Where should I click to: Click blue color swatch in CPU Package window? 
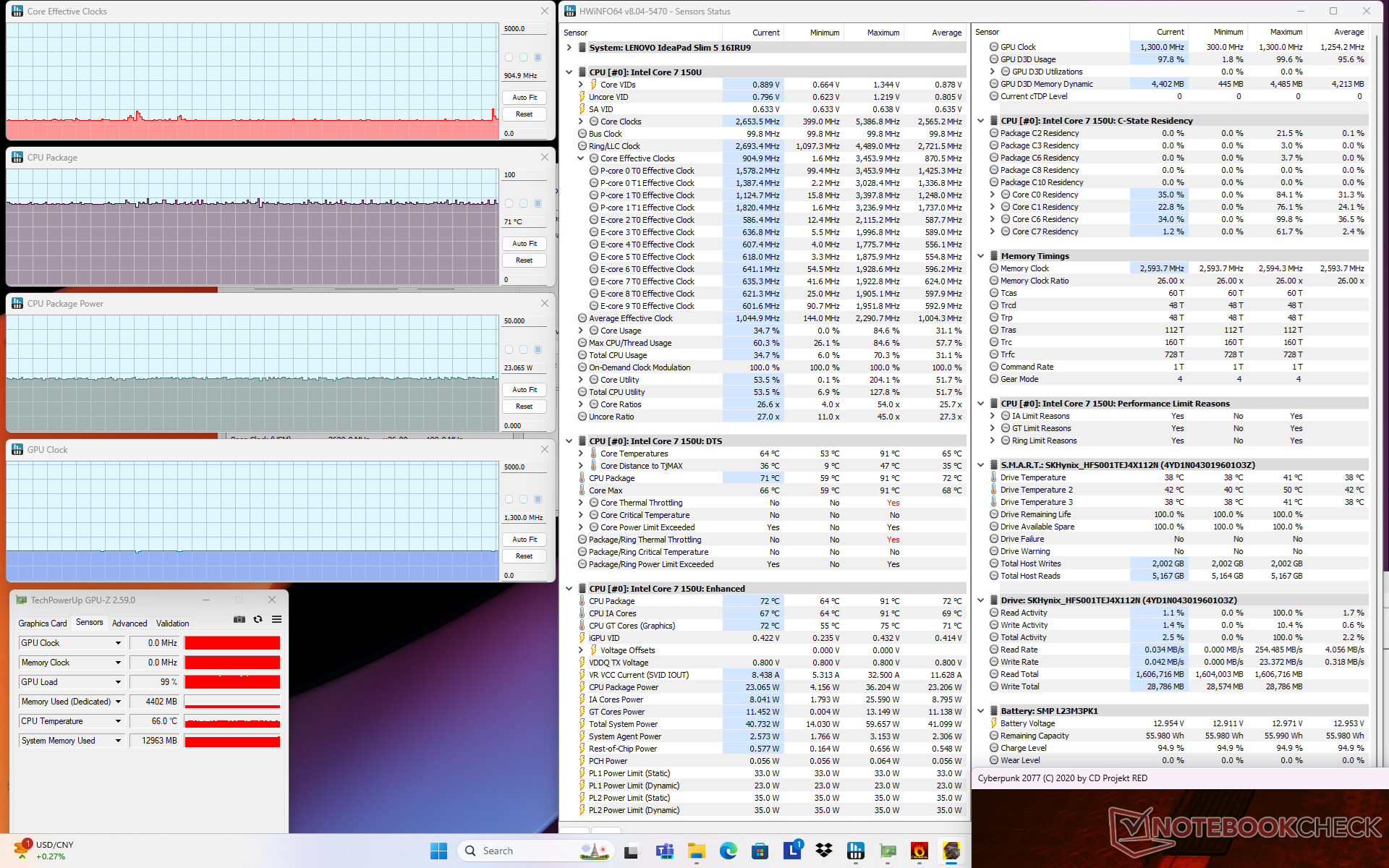[x=538, y=203]
